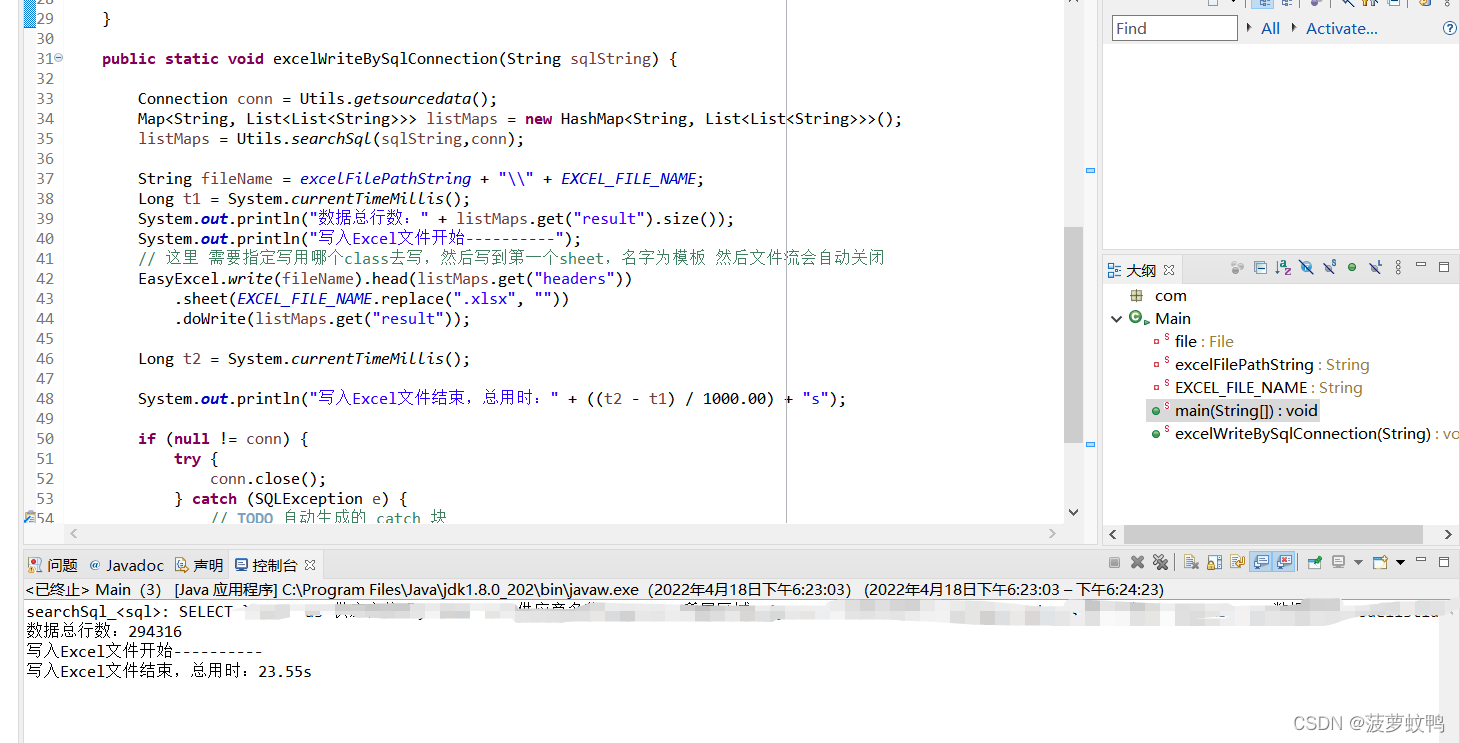Open outline View Menu three dots

[x=1398, y=267]
